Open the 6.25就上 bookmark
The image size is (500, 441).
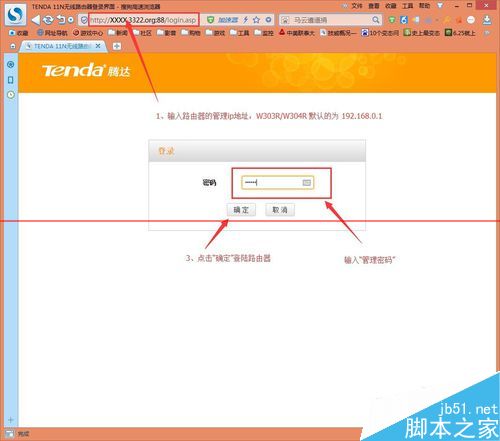tap(460, 33)
